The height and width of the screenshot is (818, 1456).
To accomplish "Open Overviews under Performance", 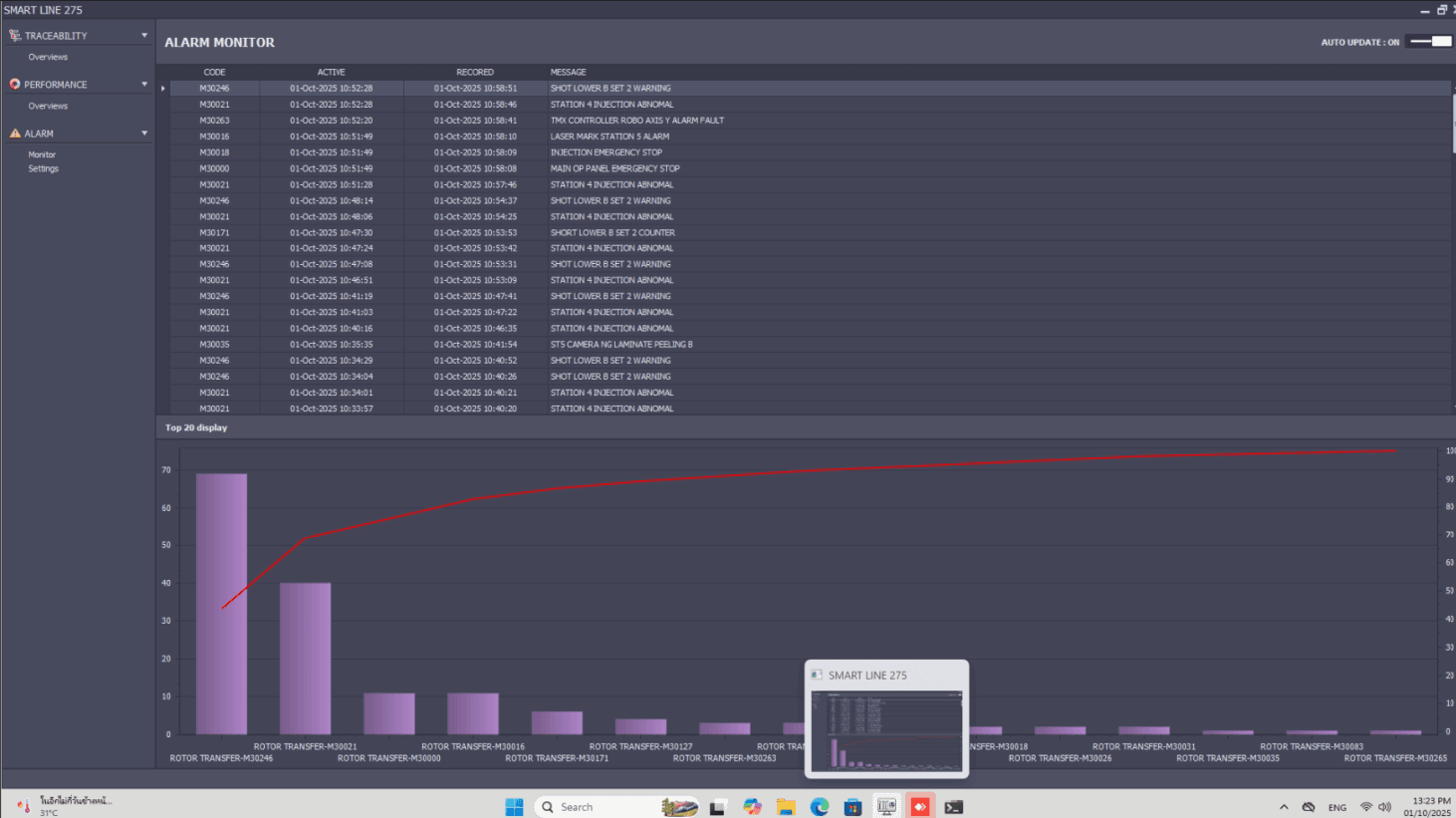I will pos(48,106).
